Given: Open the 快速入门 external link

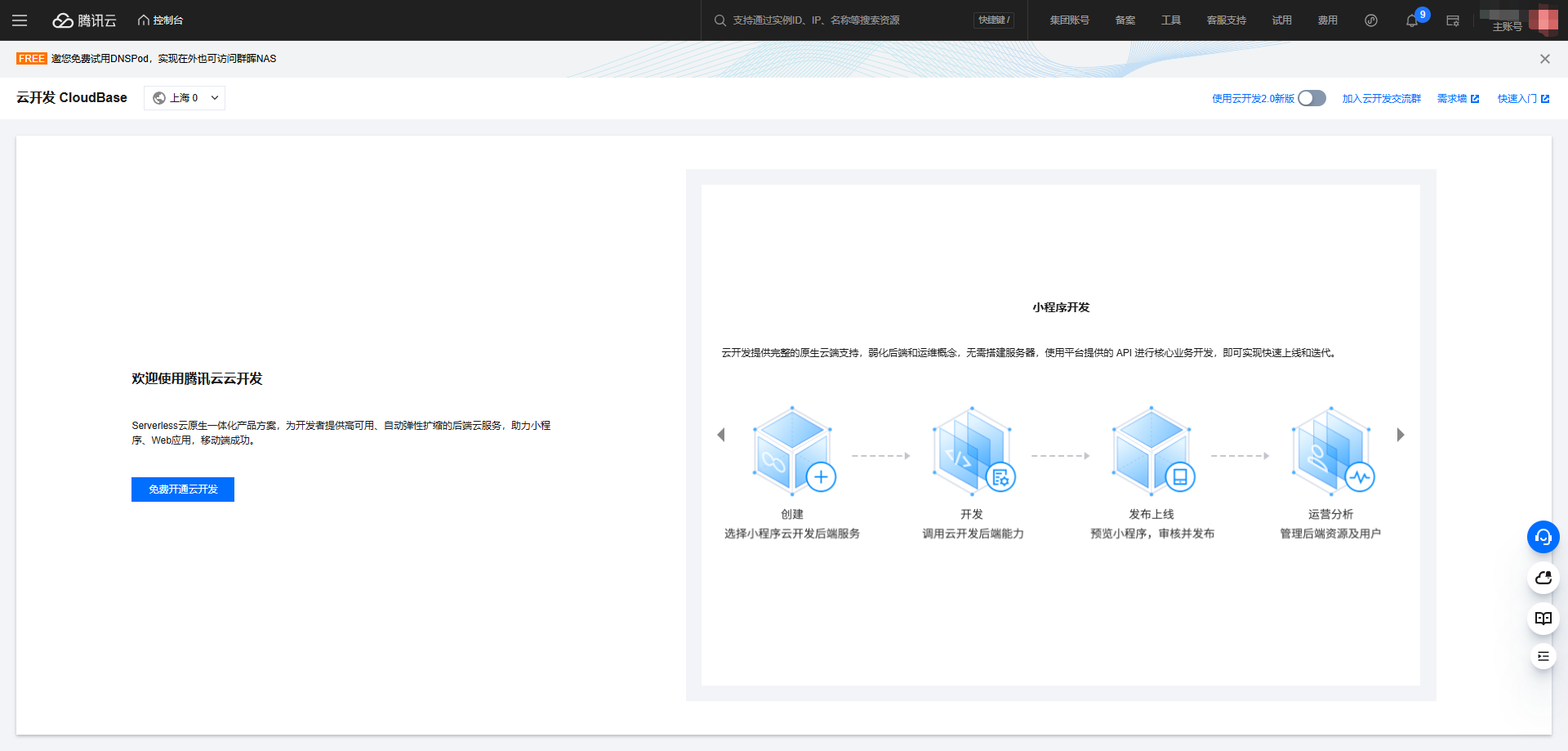Looking at the screenshot, I should [x=1524, y=99].
